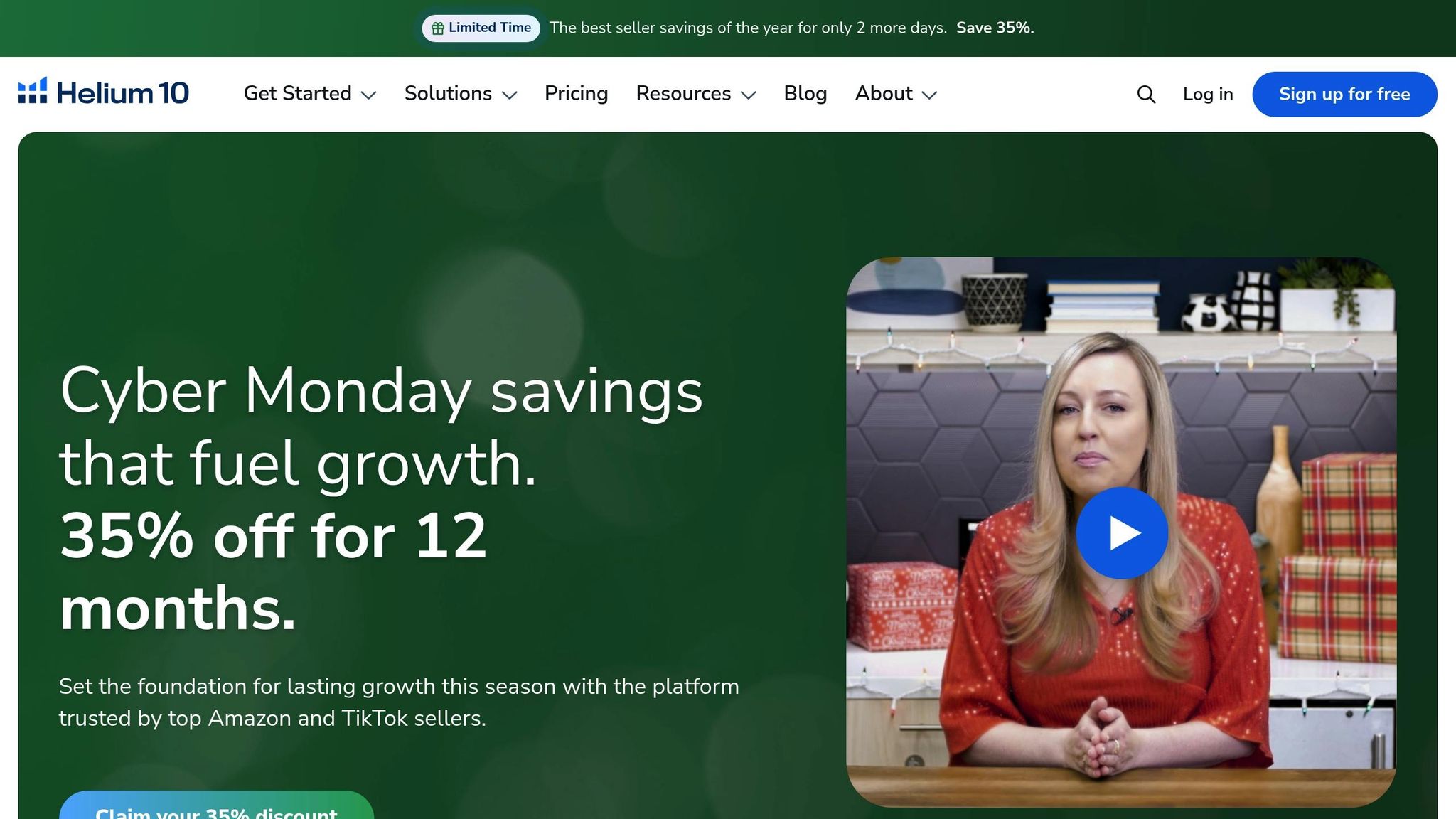
Task: Click the gift icon in Limited Time badge
Action: point(438,28)
